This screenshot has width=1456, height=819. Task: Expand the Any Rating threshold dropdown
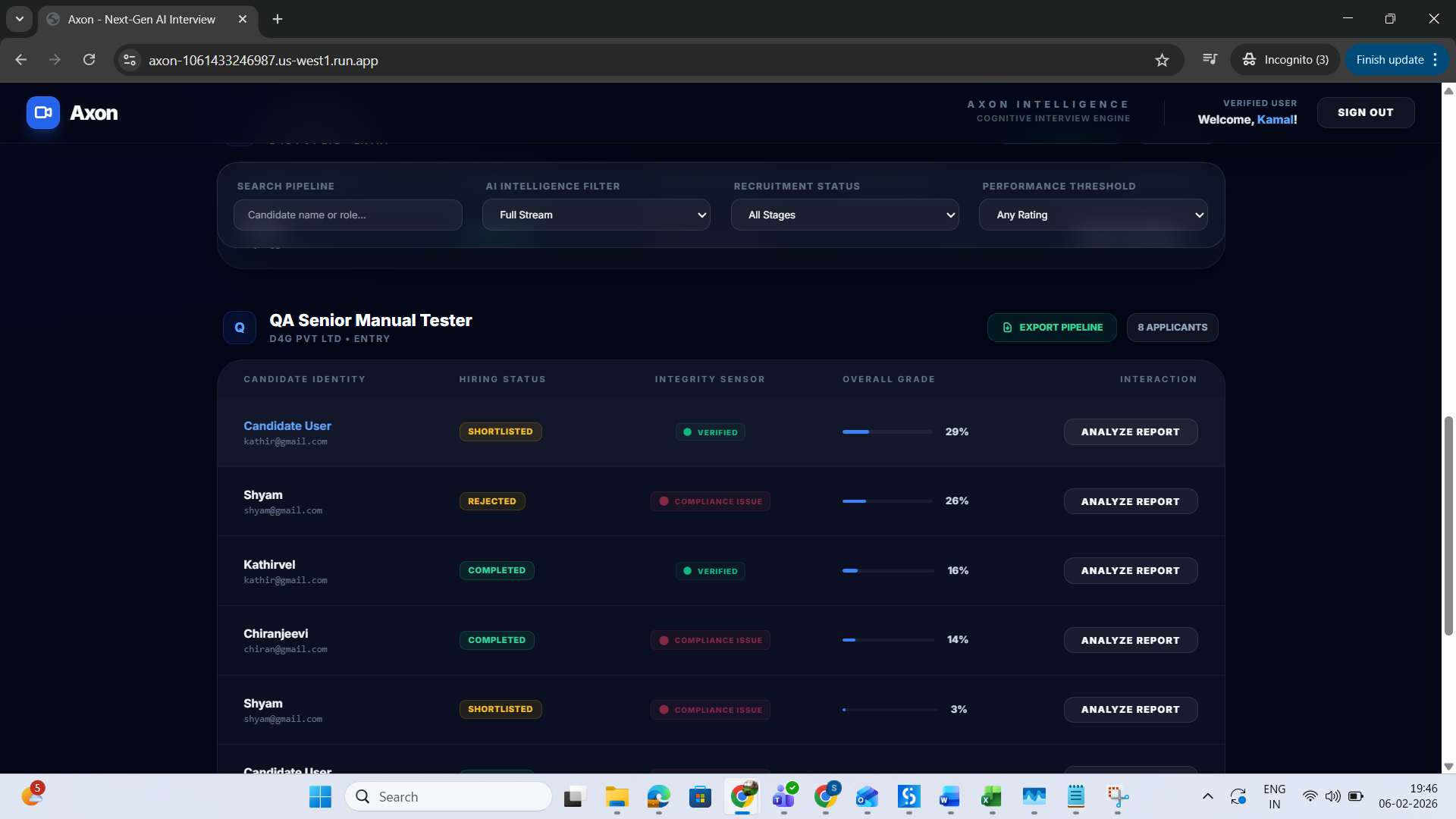click(1093, 215)
